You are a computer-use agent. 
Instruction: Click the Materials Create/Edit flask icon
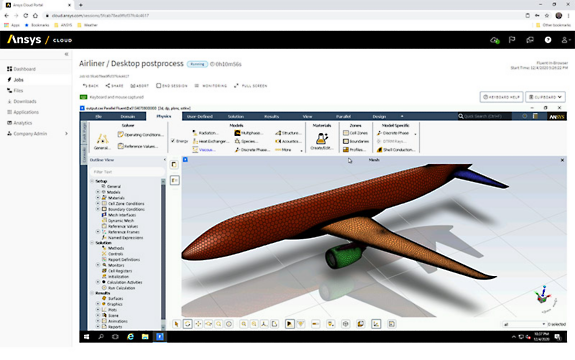[x=322, y=140]
